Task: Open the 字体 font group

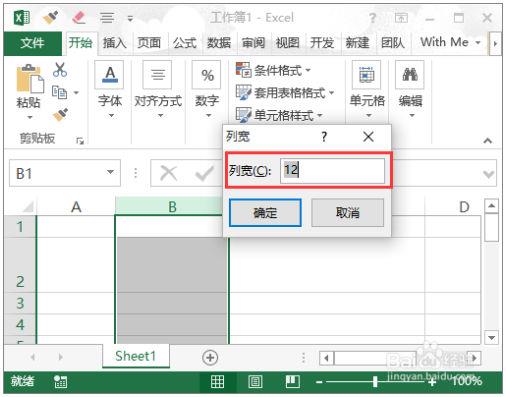Action: pyautogui.click(x=110, y=89)
